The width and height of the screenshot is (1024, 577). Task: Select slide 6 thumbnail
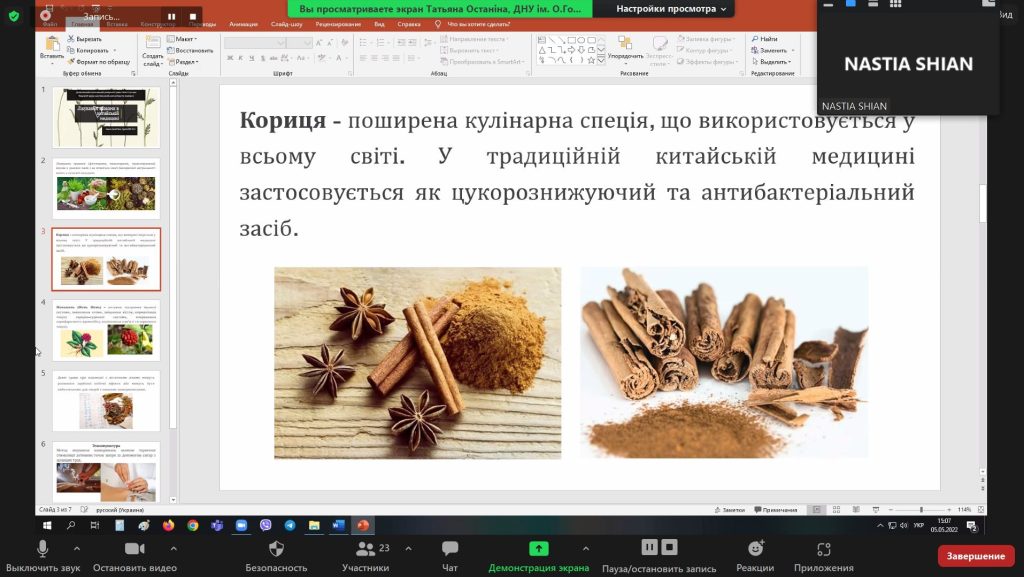coord(106,471)
